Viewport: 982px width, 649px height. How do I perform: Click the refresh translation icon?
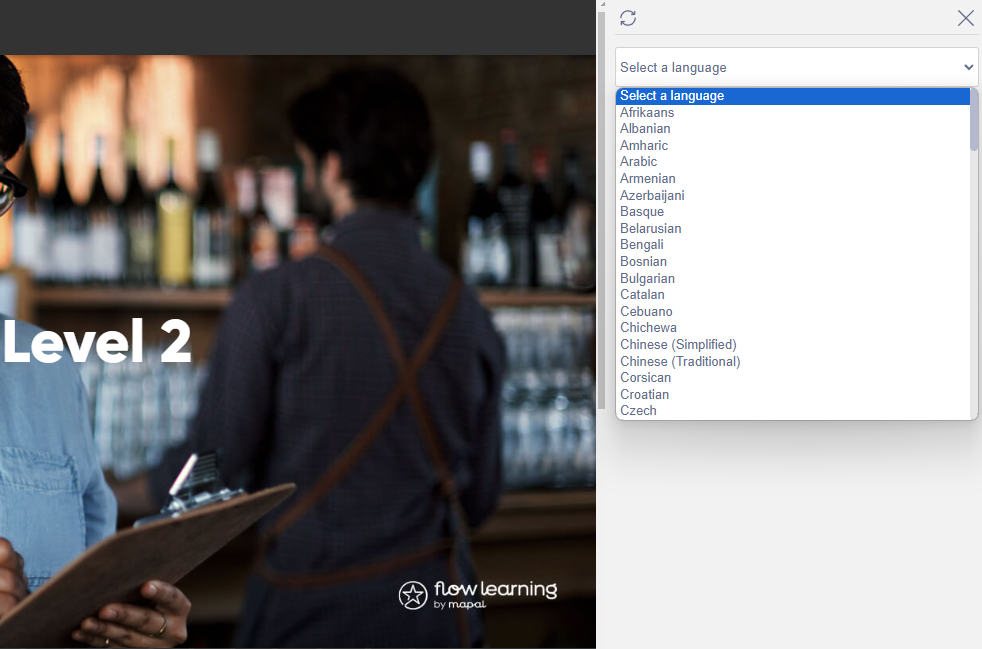click(x=628, y=18)
